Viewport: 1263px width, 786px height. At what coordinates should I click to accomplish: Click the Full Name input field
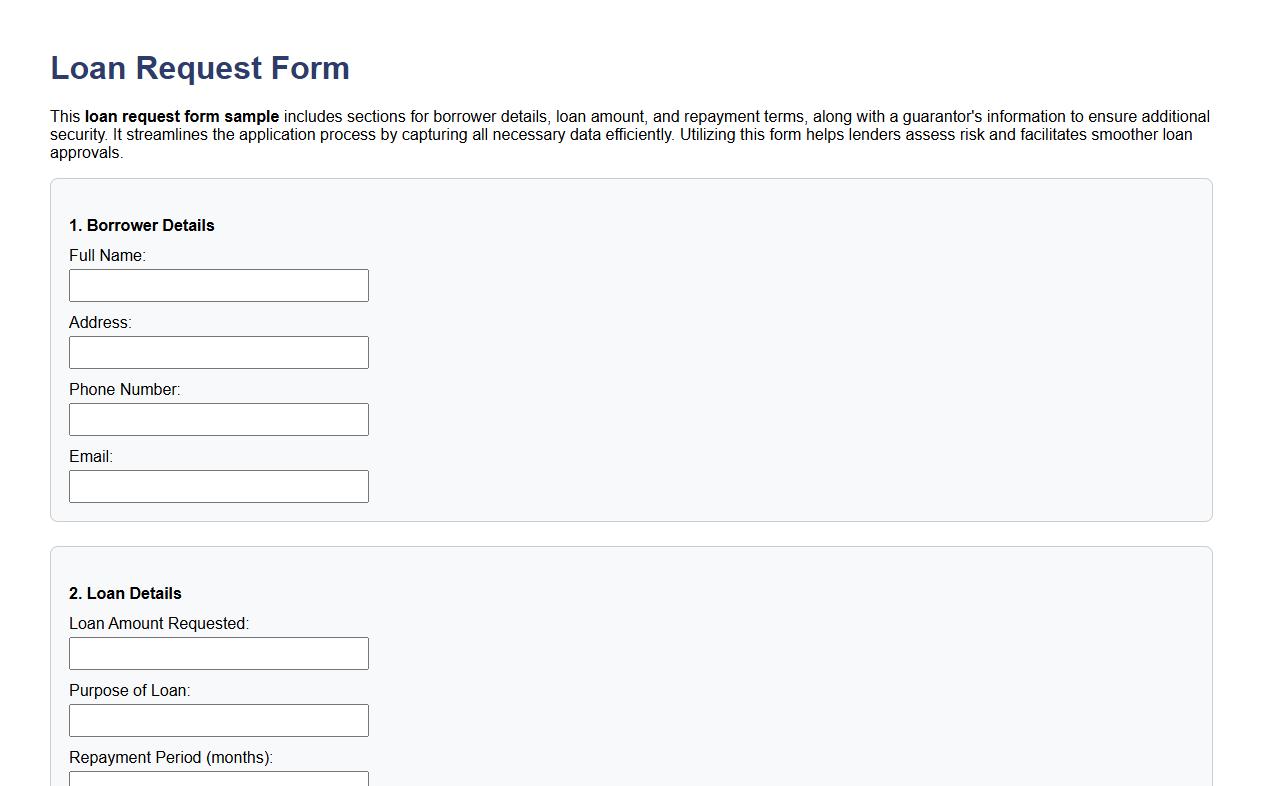218,285
